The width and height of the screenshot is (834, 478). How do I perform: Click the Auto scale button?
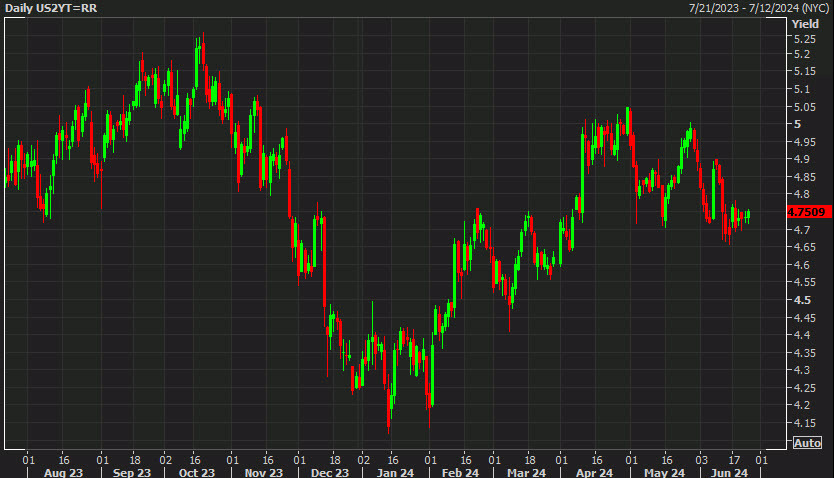point(807,442)
